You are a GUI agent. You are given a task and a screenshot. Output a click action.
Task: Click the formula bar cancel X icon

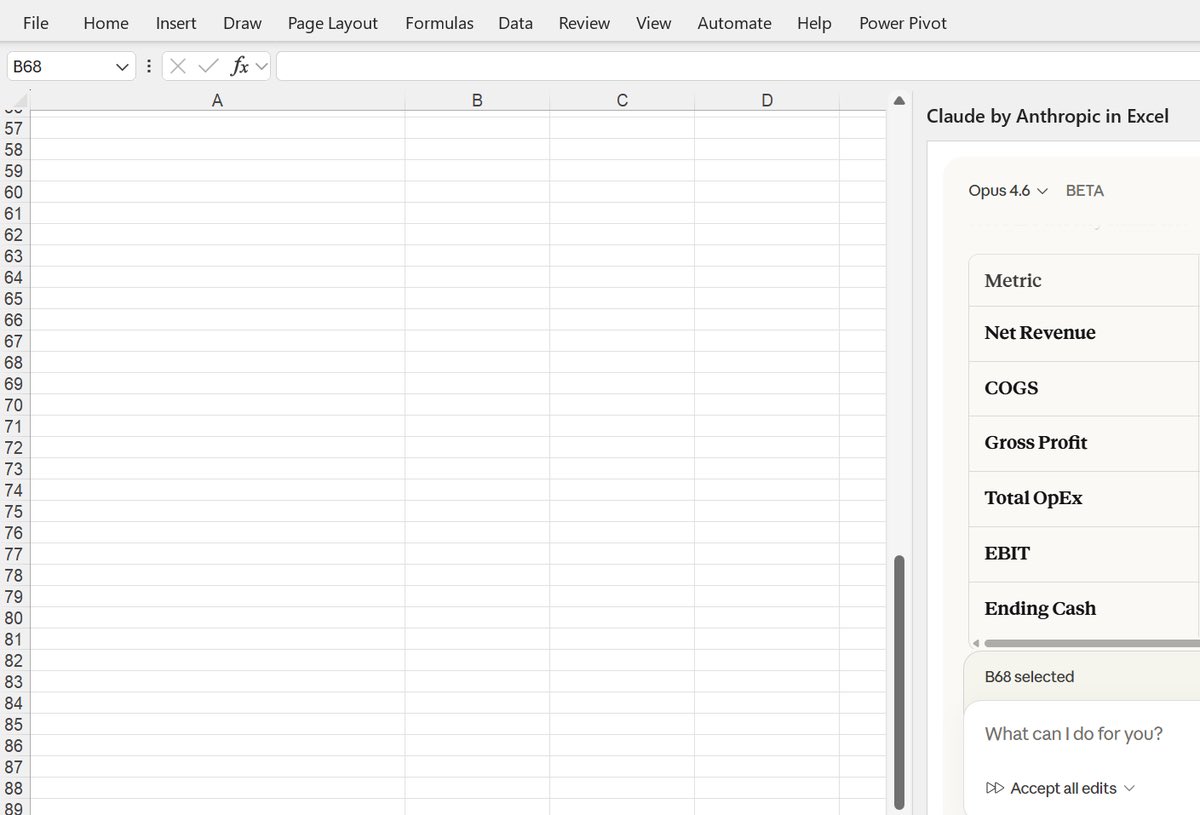click(178, 66)
